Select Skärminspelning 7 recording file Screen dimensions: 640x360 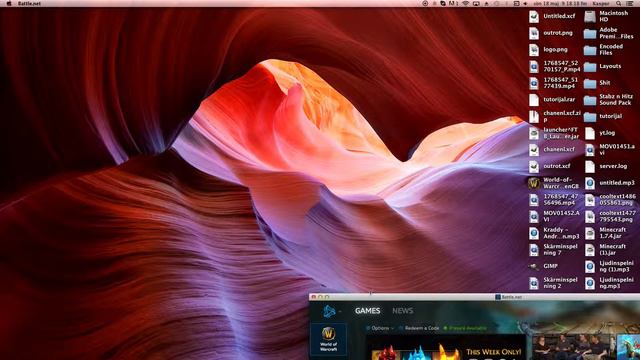coord(553,250)
